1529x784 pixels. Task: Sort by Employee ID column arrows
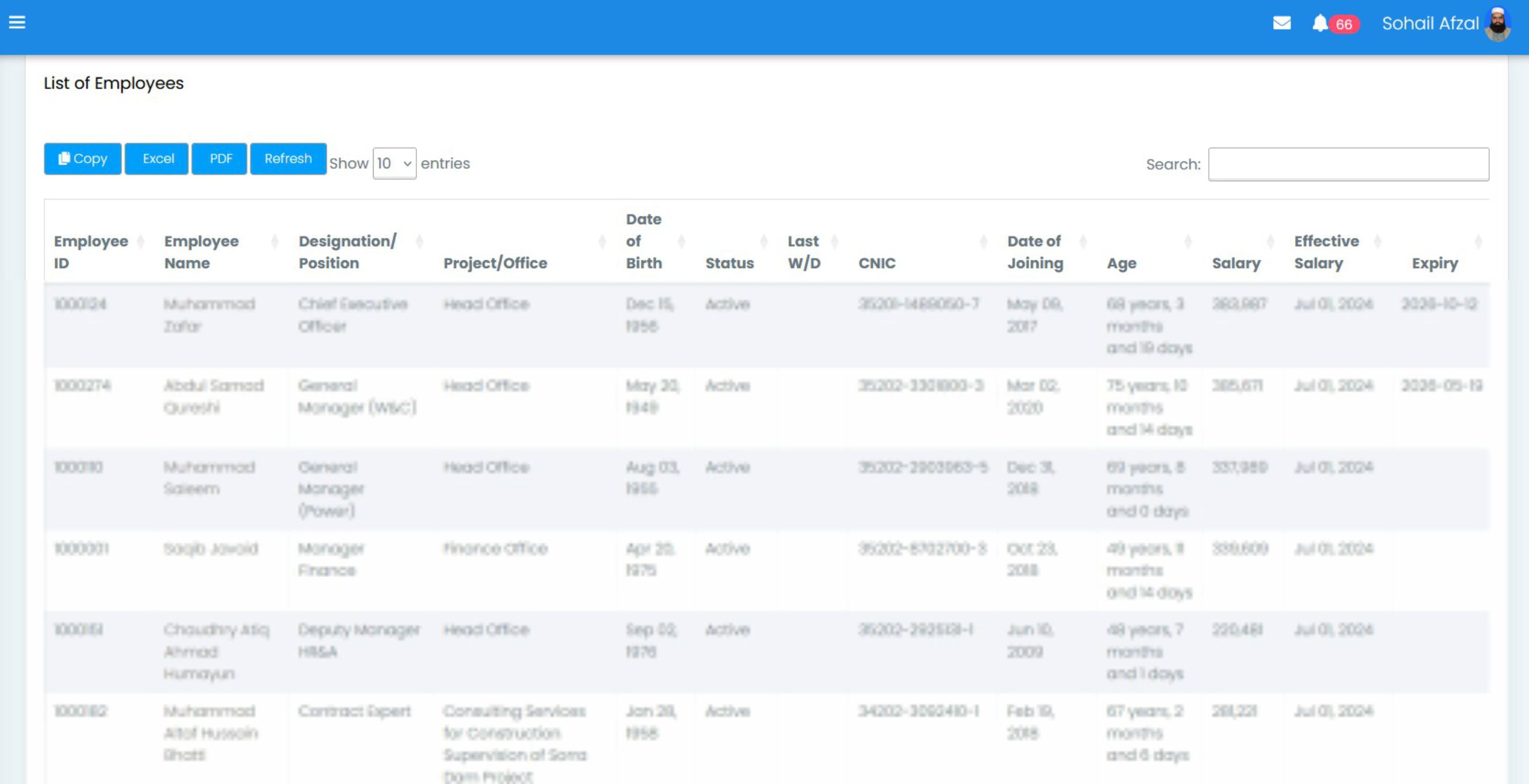pyautogui.click(x=141, y=242)
